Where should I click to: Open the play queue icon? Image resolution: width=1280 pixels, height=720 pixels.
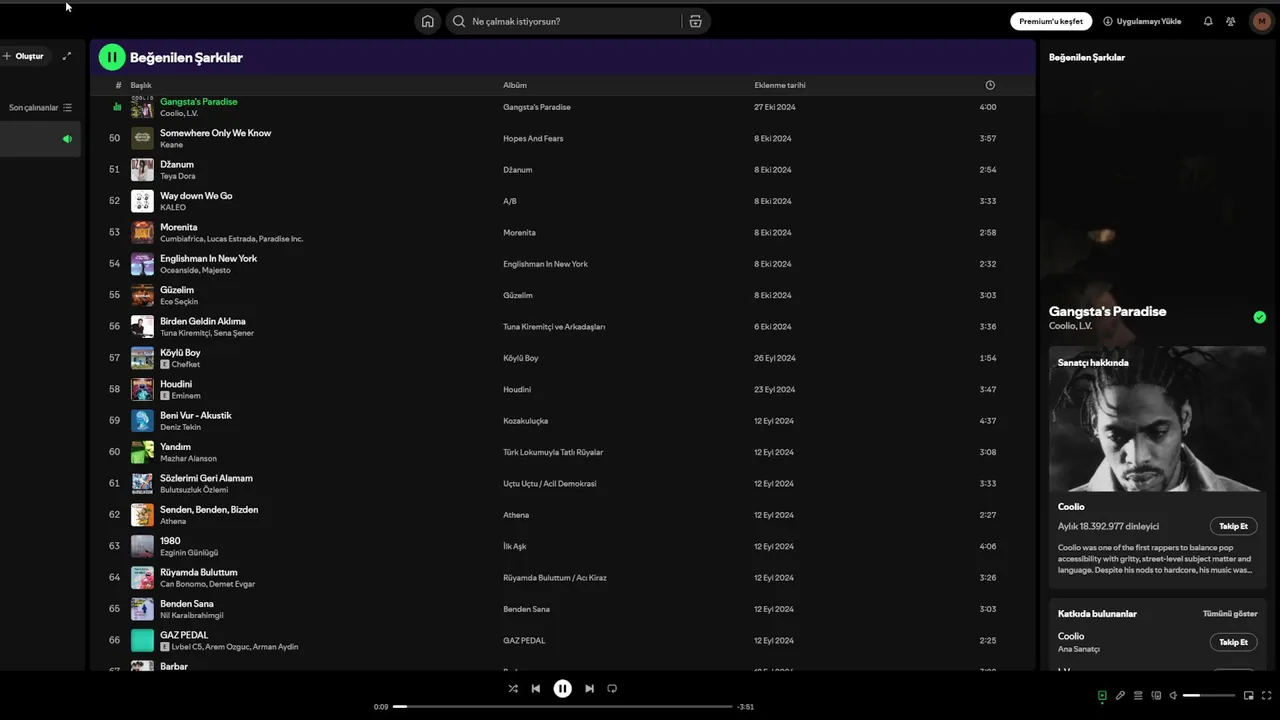1138,695
